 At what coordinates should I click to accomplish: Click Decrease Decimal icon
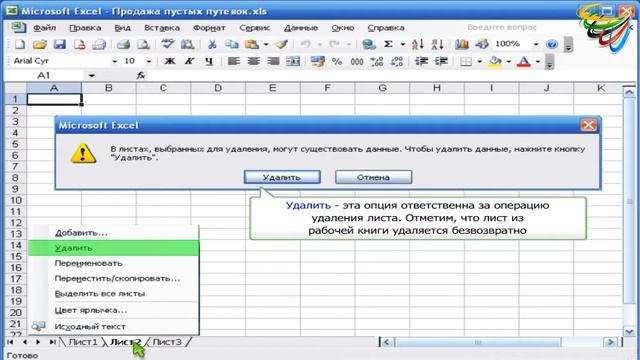[396, 62]
